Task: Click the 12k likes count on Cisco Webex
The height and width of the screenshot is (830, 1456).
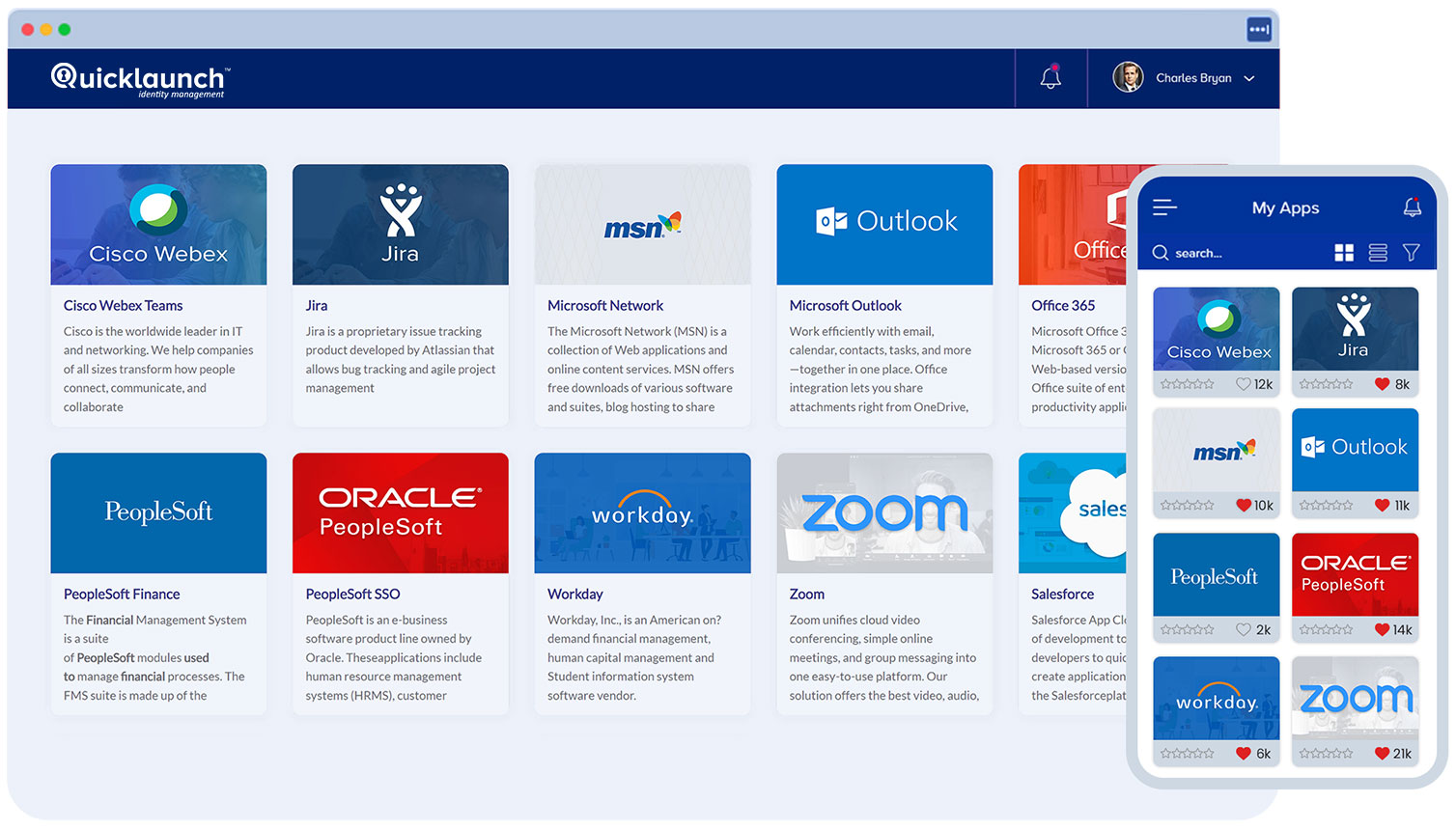Action: (1263, 384)
